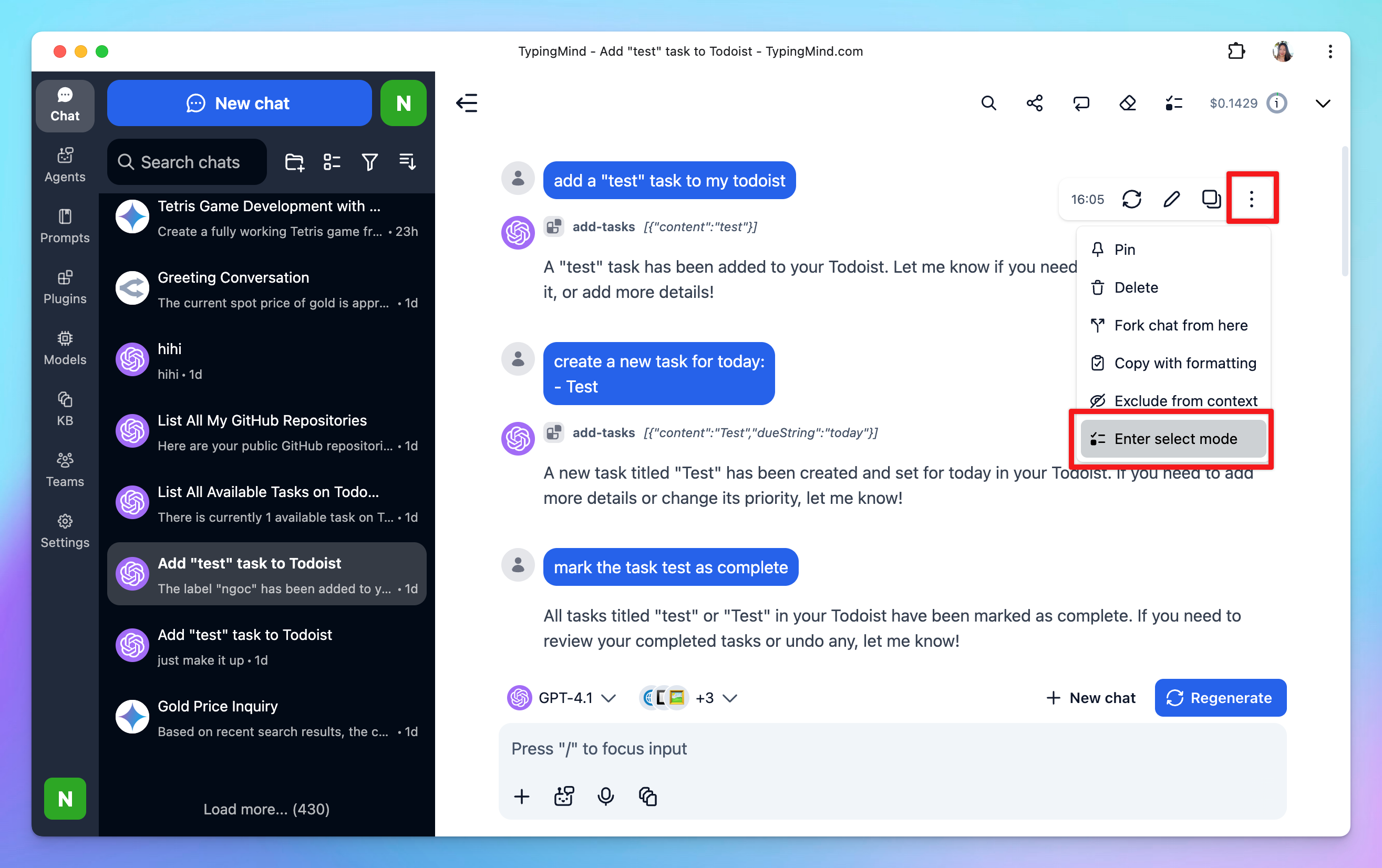Open the agents picker in input toolbar

(x=564, y=797)
